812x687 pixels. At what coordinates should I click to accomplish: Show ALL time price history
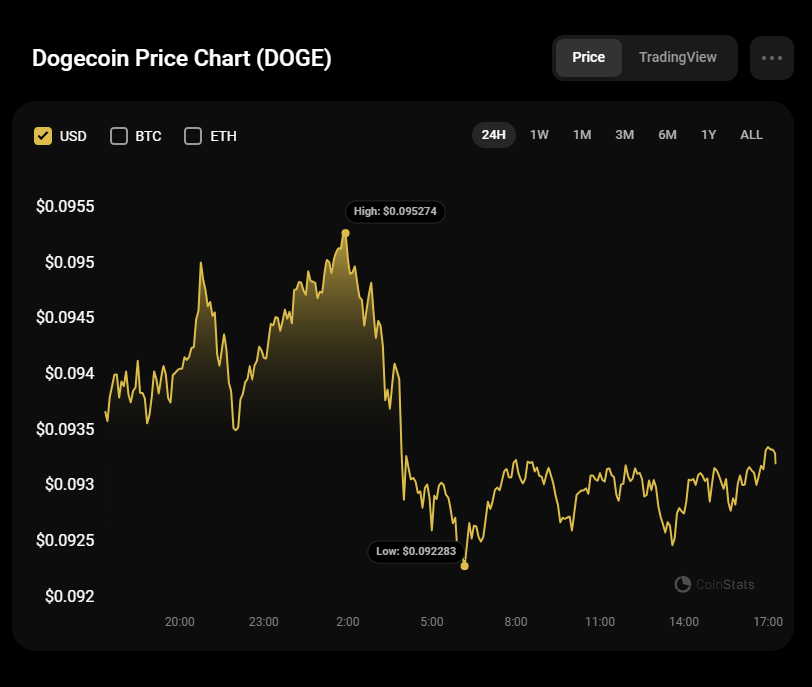tap(751, 135)
